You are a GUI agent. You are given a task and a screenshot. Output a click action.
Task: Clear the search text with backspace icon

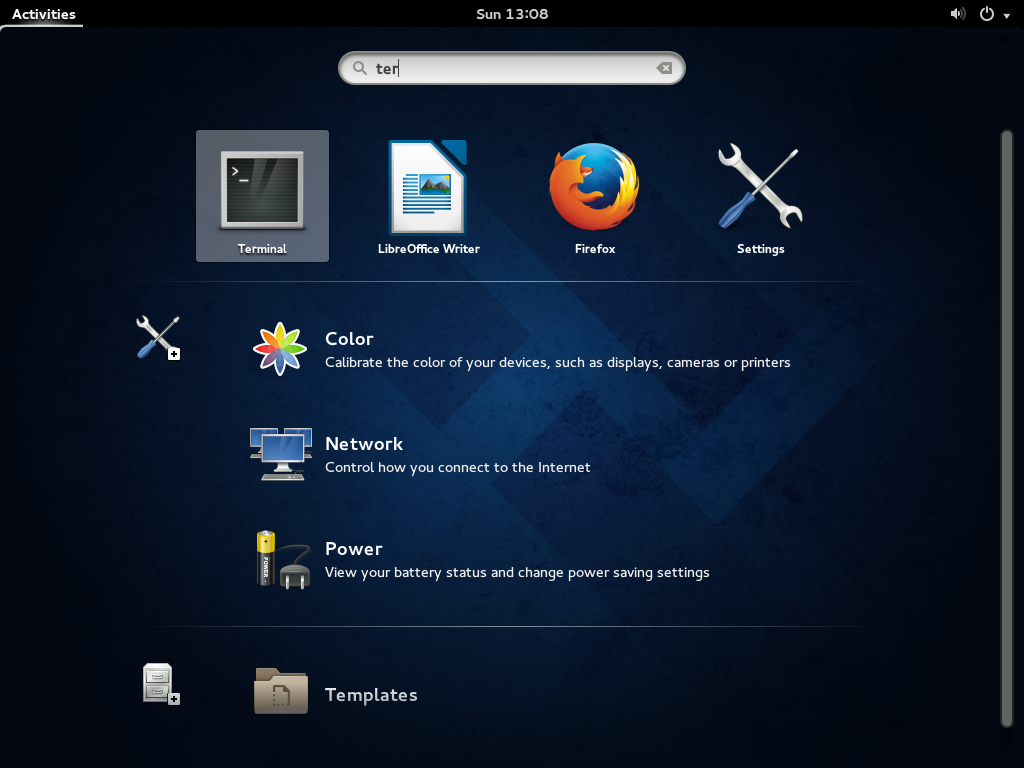pyautogui.click(x=664, y=68)
